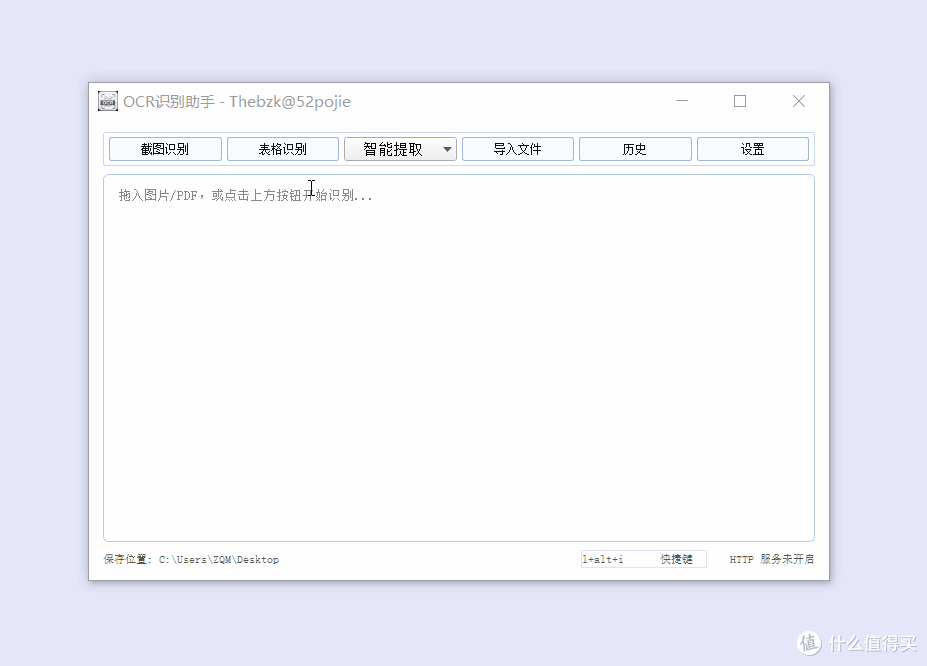
Task: Open 导入文件 to import a file
Action: [x=517, y=149]
